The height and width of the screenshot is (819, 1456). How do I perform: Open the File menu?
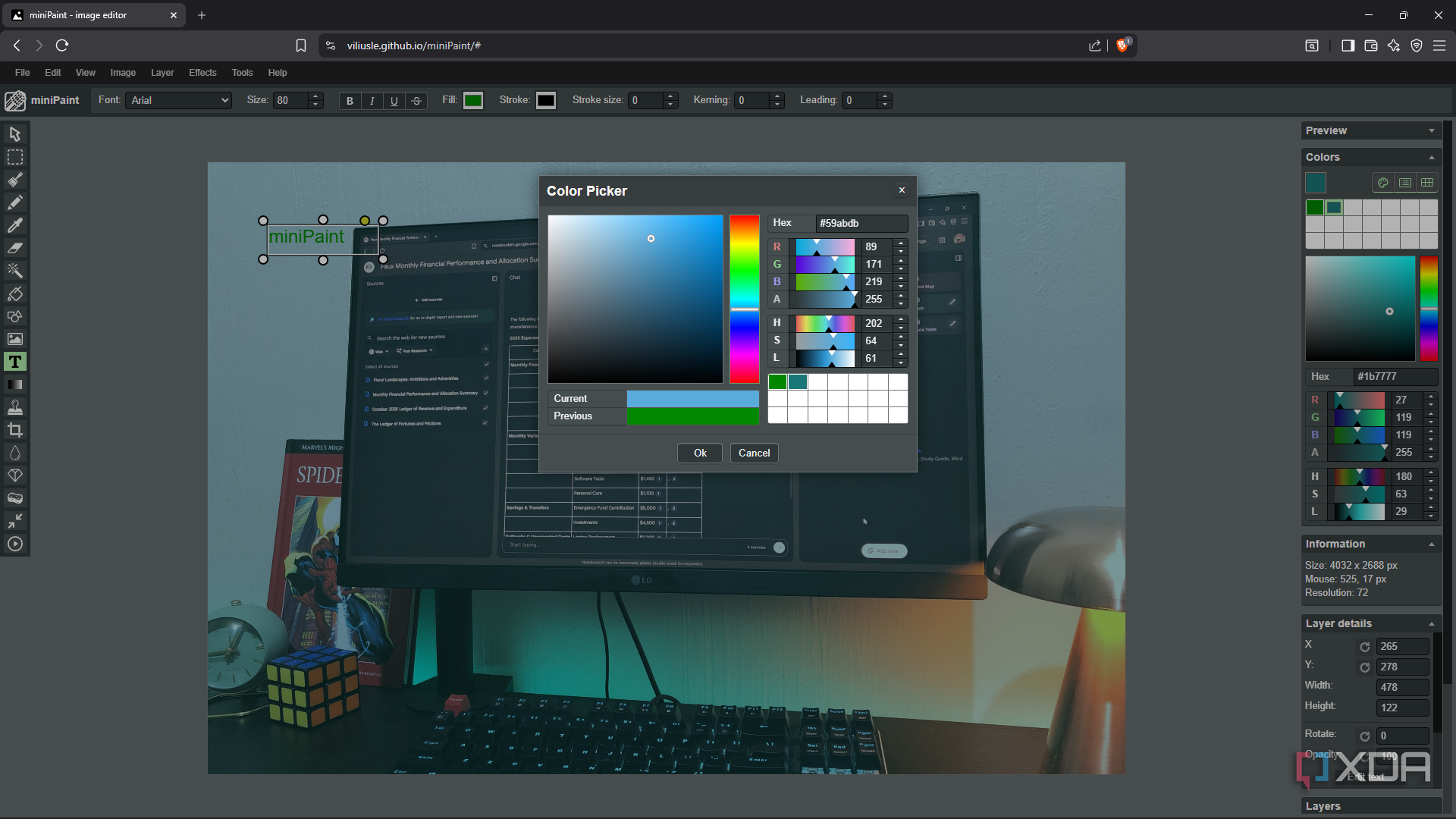click(x=22, y=73)
